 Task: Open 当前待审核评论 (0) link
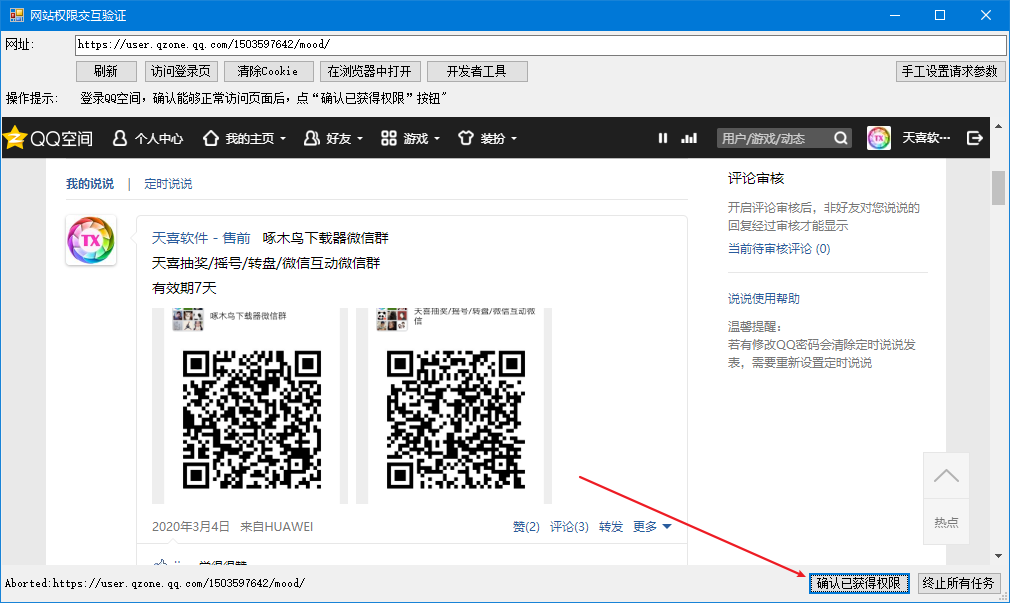click(779, 249)
